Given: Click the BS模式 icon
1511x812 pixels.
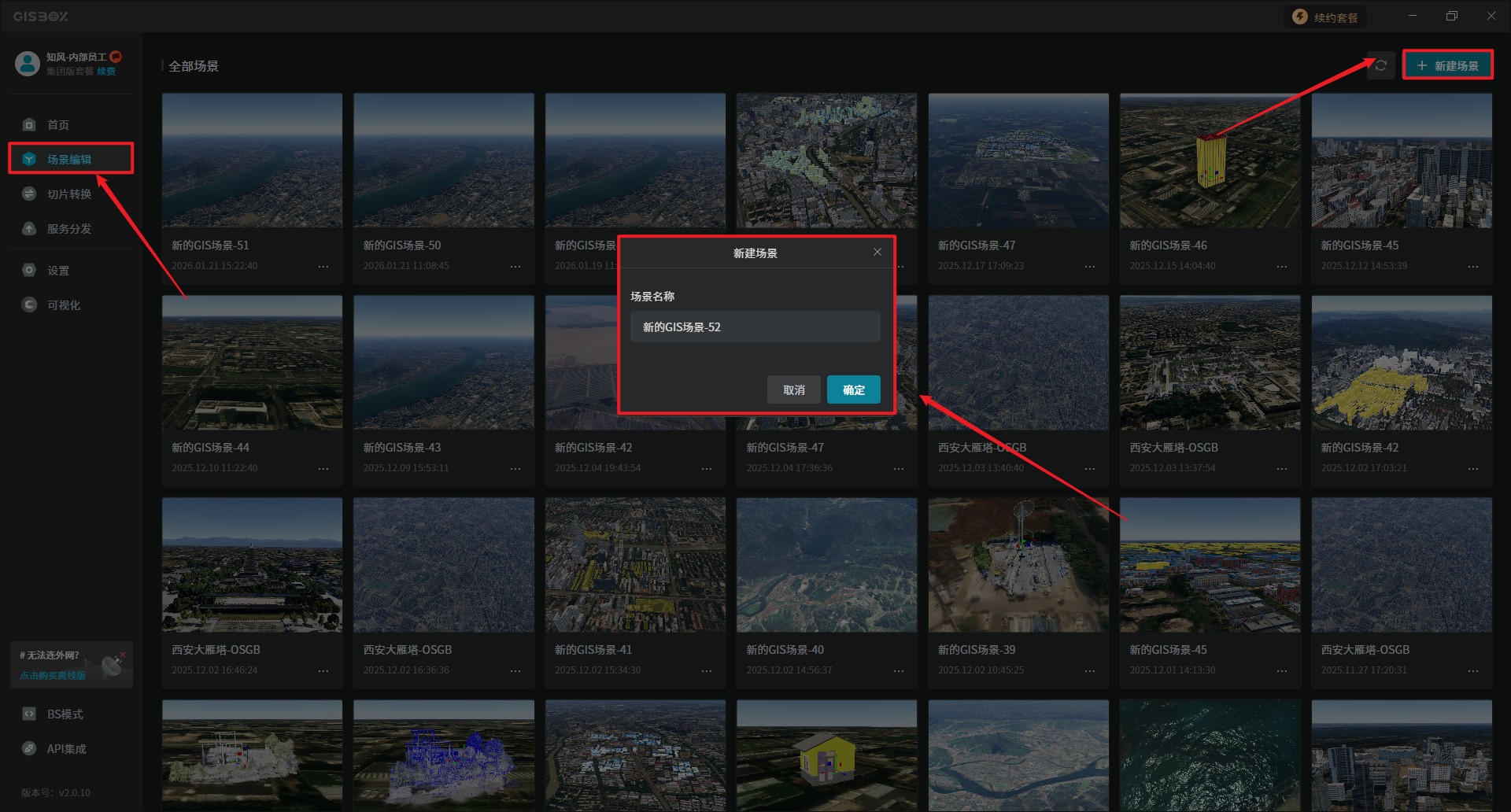Looking at the screenshot, I should (29, 714).
